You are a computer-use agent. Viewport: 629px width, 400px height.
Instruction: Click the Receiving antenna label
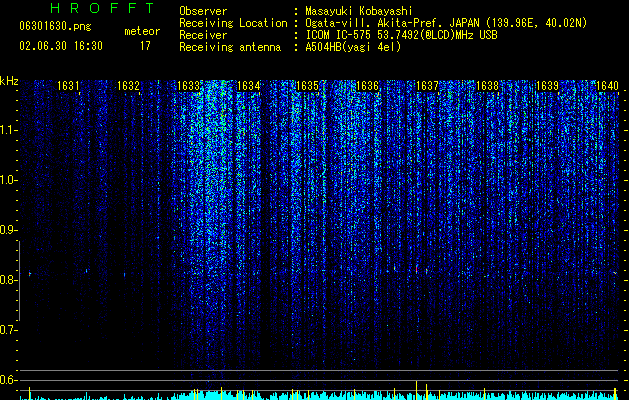click(x=230, y=47)
